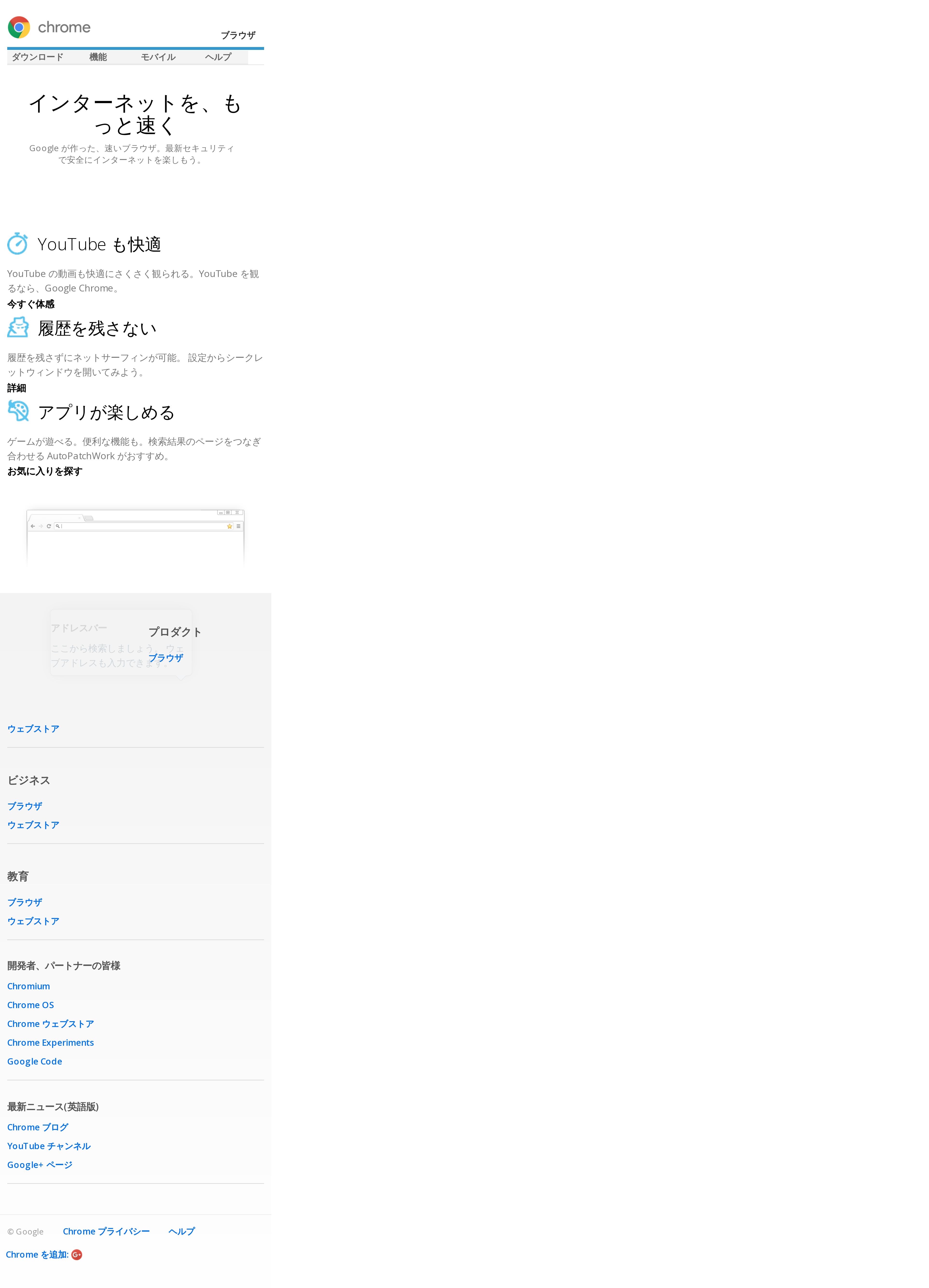
Task: Open the Chrome ウェブストア link
Action: (51, 1024)
